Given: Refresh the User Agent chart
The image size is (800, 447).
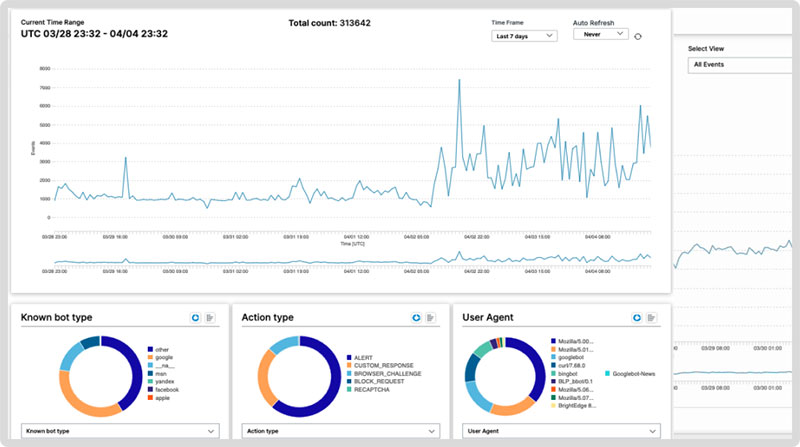Looking at the screenshot, I should [x=636, y=317].
